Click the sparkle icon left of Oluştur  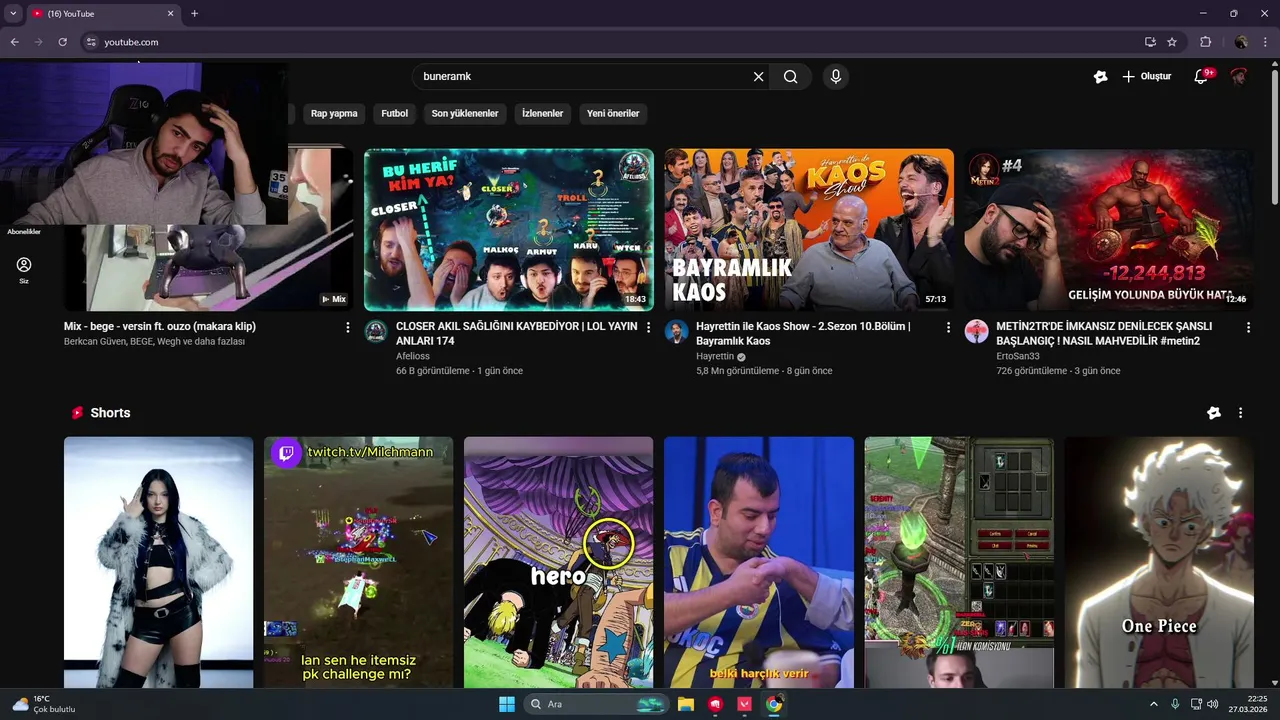coord(1100,76)
